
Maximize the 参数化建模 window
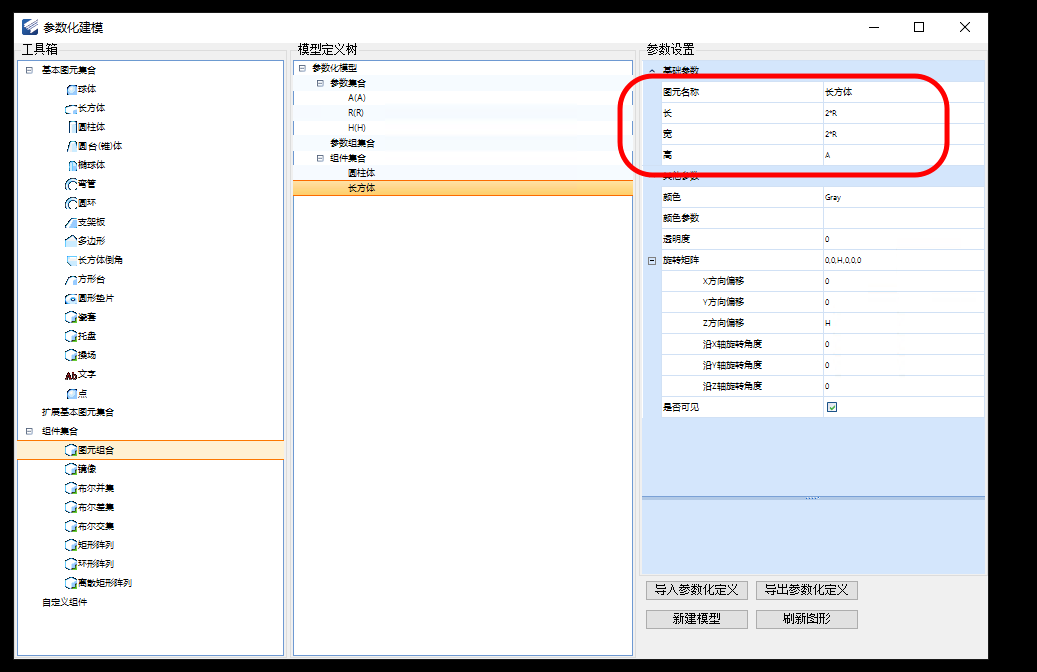coord(919,27)
